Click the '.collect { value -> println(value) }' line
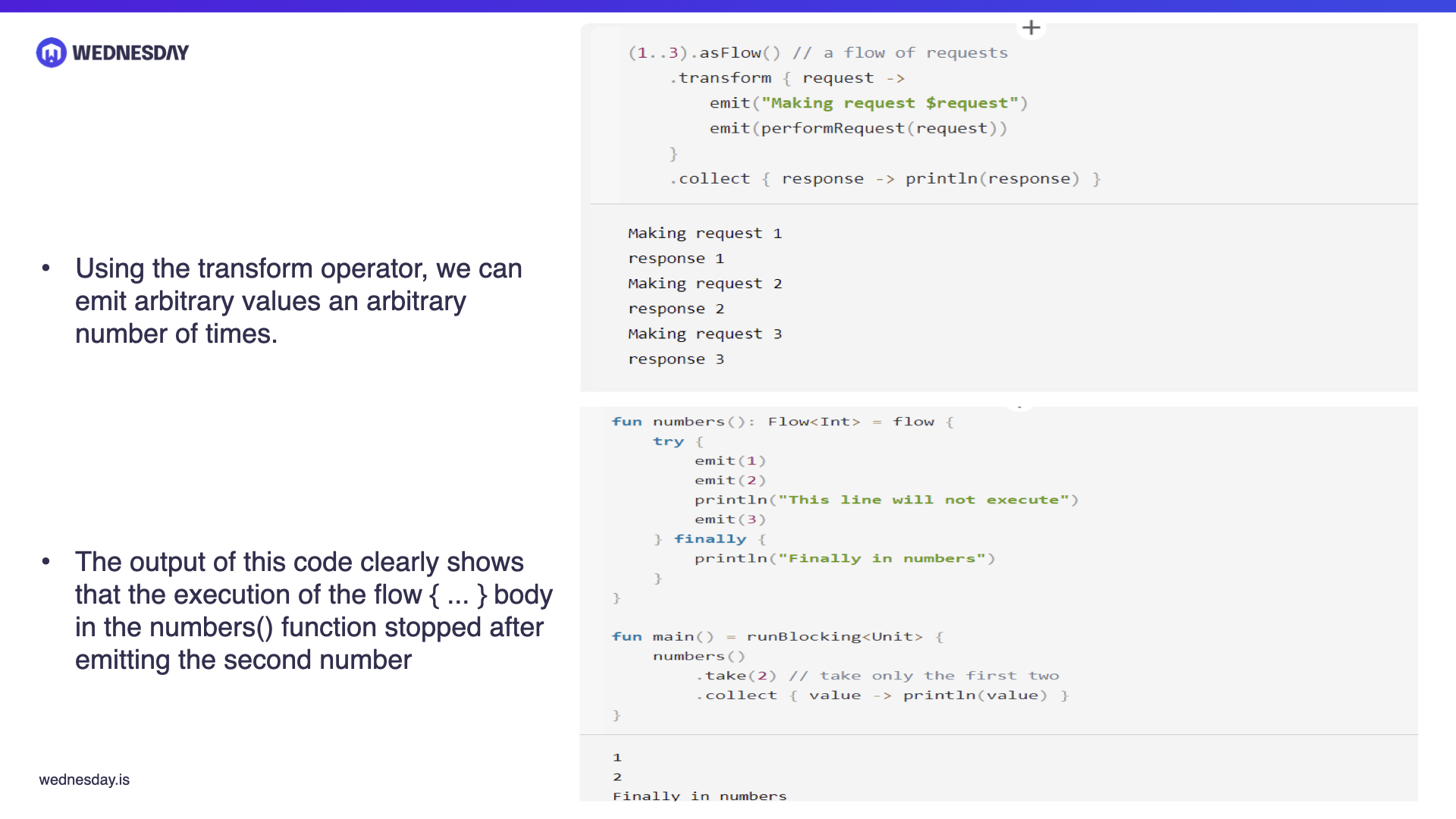 [x=882, y=695]
